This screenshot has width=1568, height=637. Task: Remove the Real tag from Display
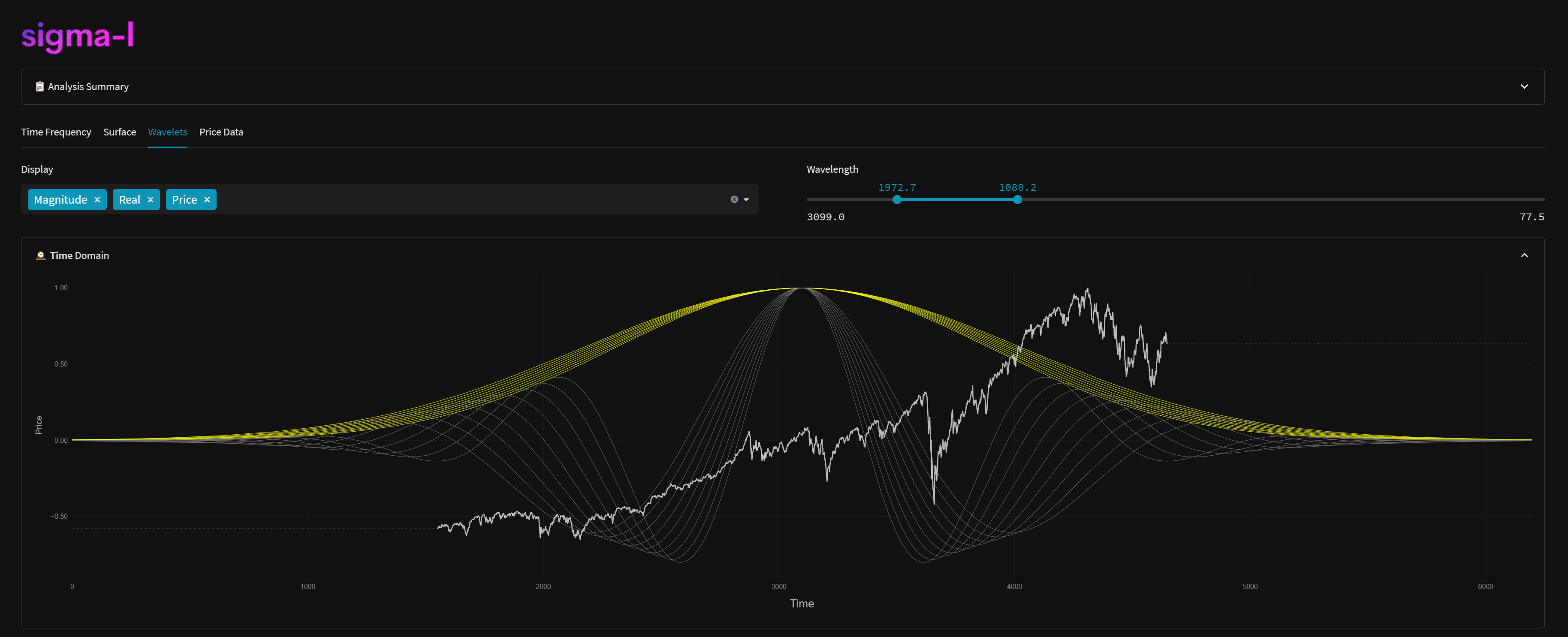point(151,200)
